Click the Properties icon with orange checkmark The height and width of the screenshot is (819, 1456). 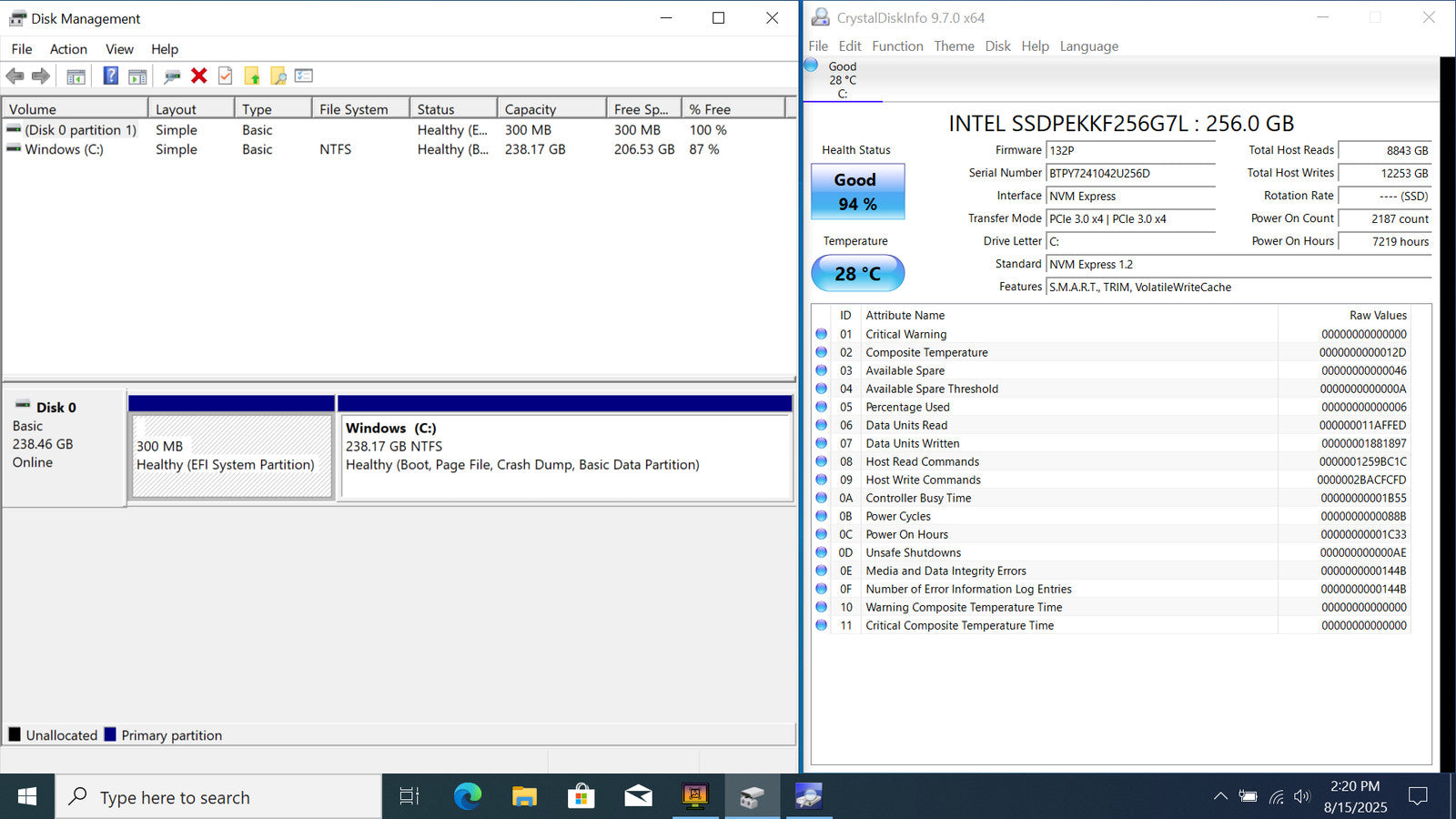click(225, 76)
